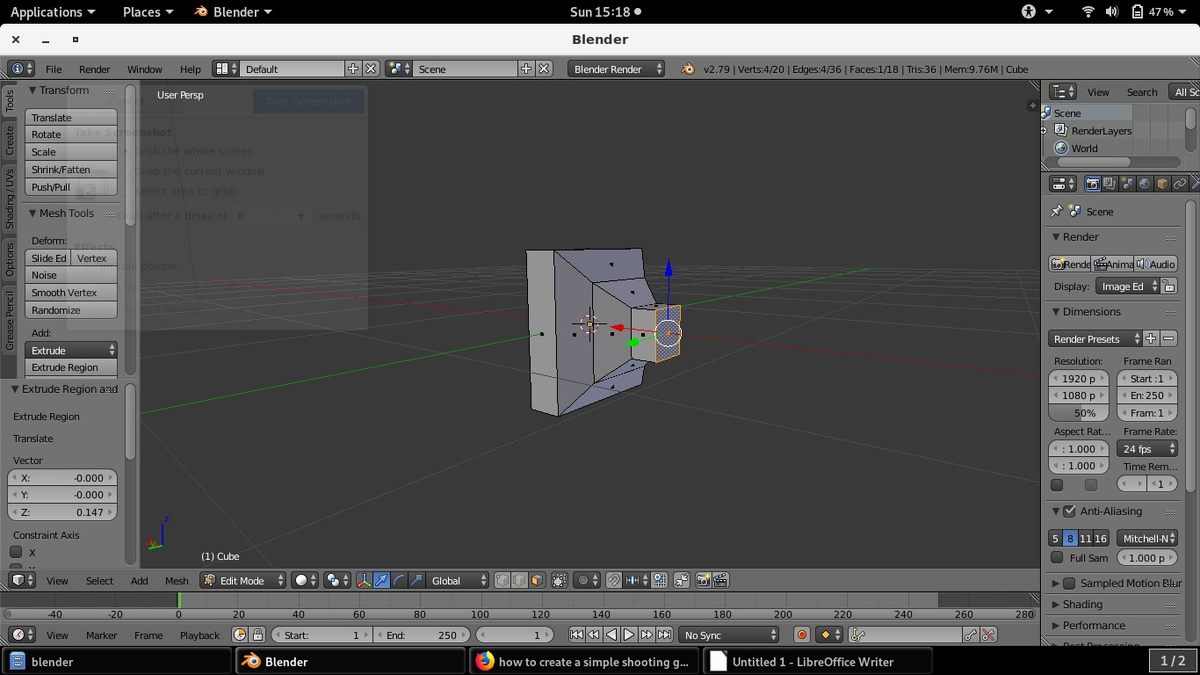This screenshot has height=675, width=1200.
Task: Click the Z vector value field 0.147
Action: coord(63,512)
